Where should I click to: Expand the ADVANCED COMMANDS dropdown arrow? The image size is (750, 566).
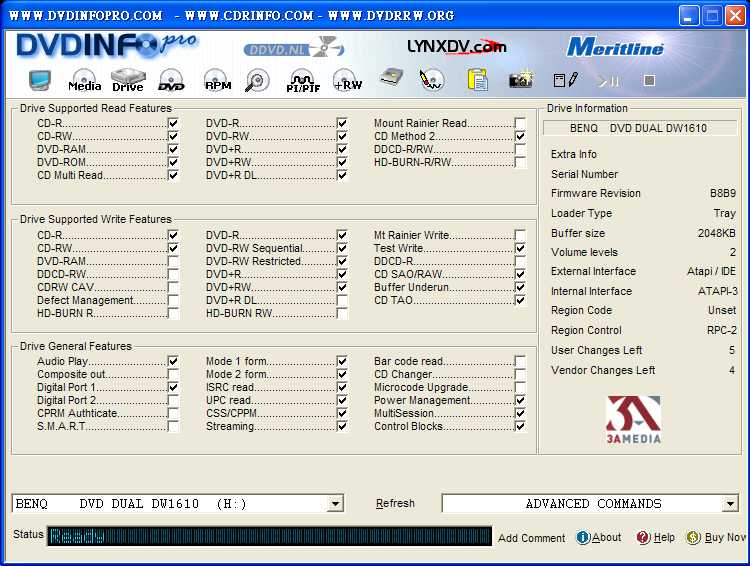730,504
